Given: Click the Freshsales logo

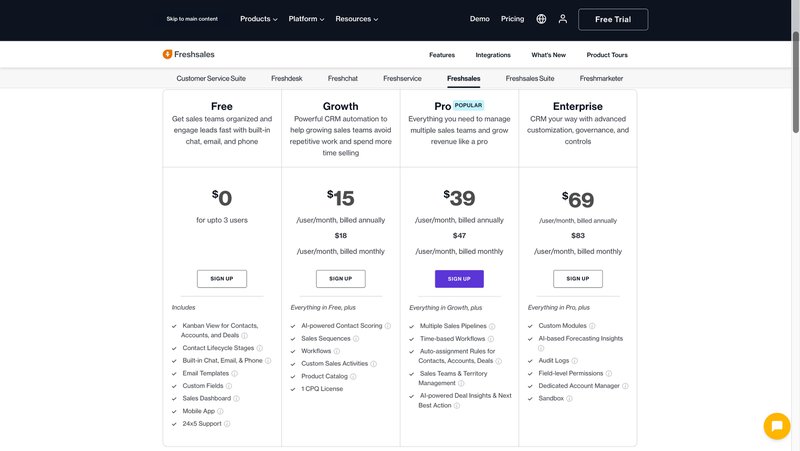Looking at the screenshot, I should [x=188, y=54].
